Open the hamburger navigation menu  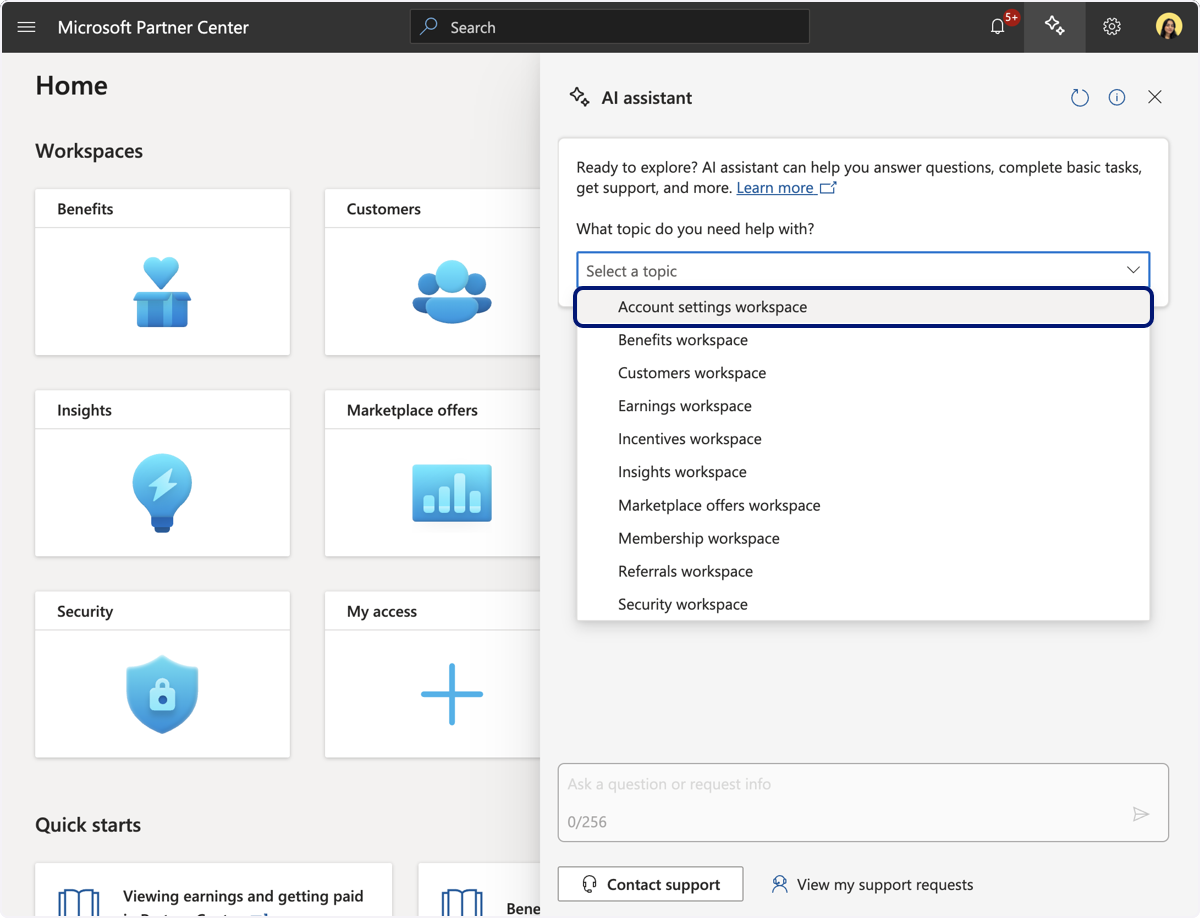pos(27,27)
